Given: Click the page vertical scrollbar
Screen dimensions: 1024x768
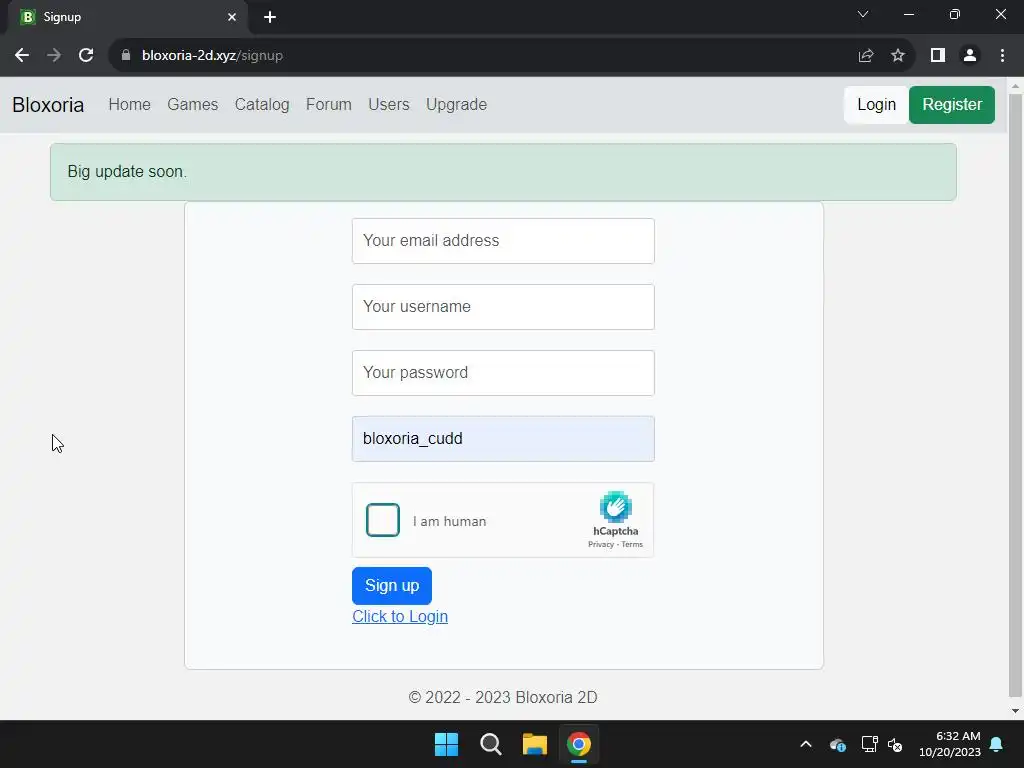Looking at the screenshot, I should (1016, 395).
